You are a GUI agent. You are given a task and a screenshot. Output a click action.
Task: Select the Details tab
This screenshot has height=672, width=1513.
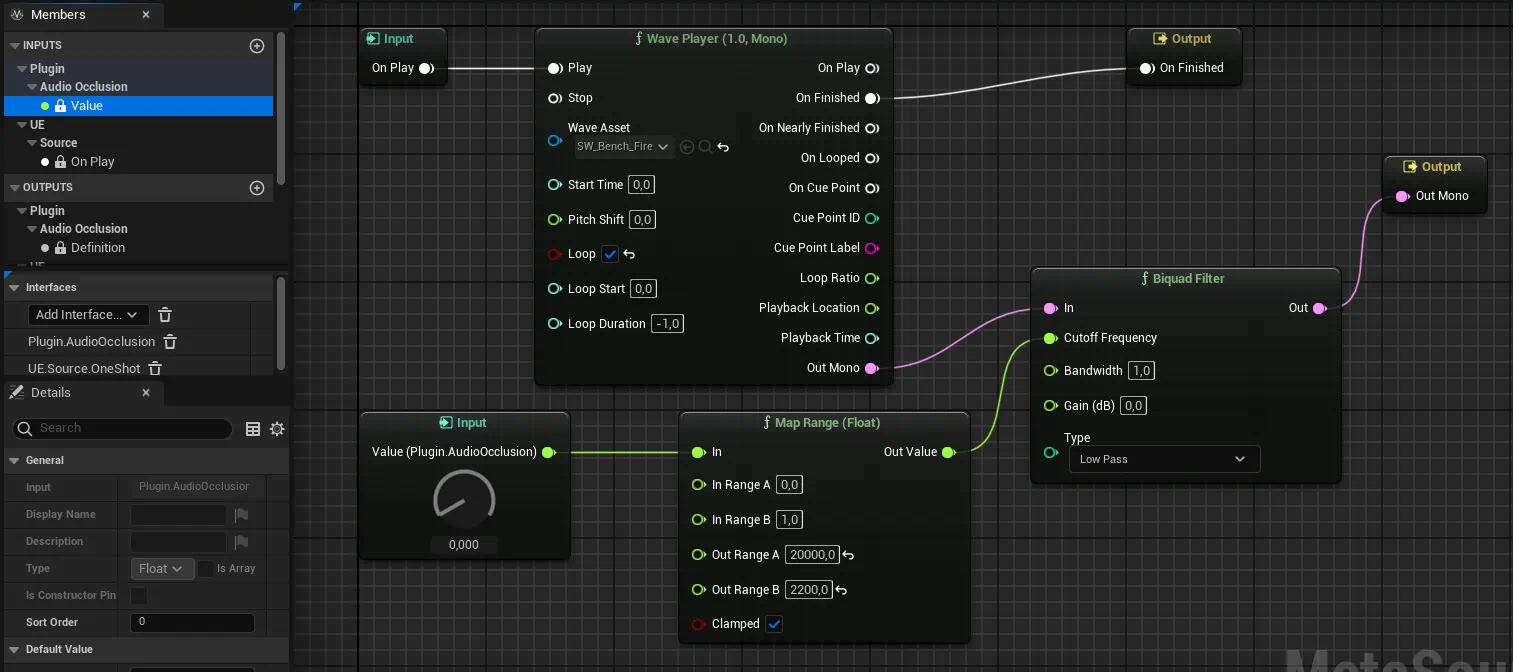tap(50, 393)
